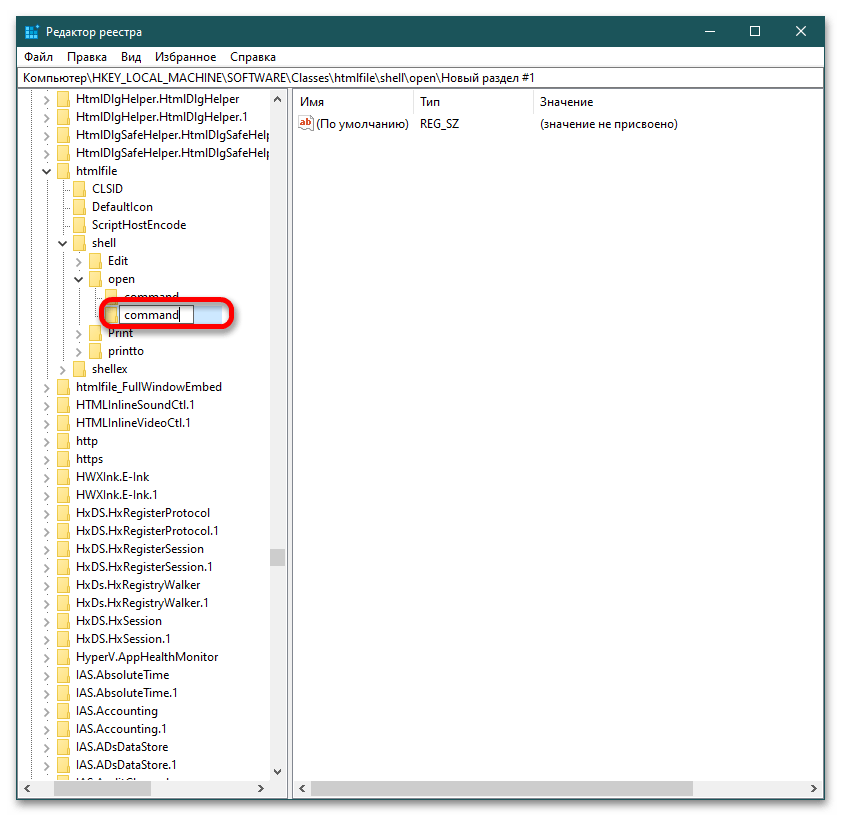
Task: Expand the printto key node
Action: click(x=78, y=351)
